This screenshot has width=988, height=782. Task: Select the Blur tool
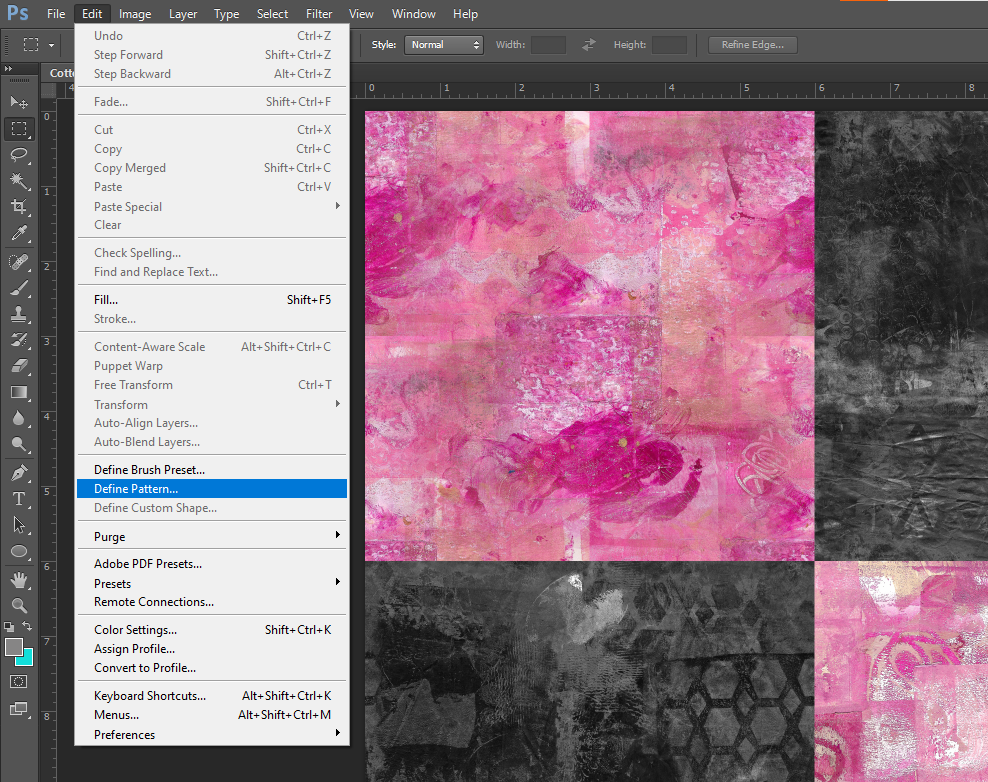point(19,418)
